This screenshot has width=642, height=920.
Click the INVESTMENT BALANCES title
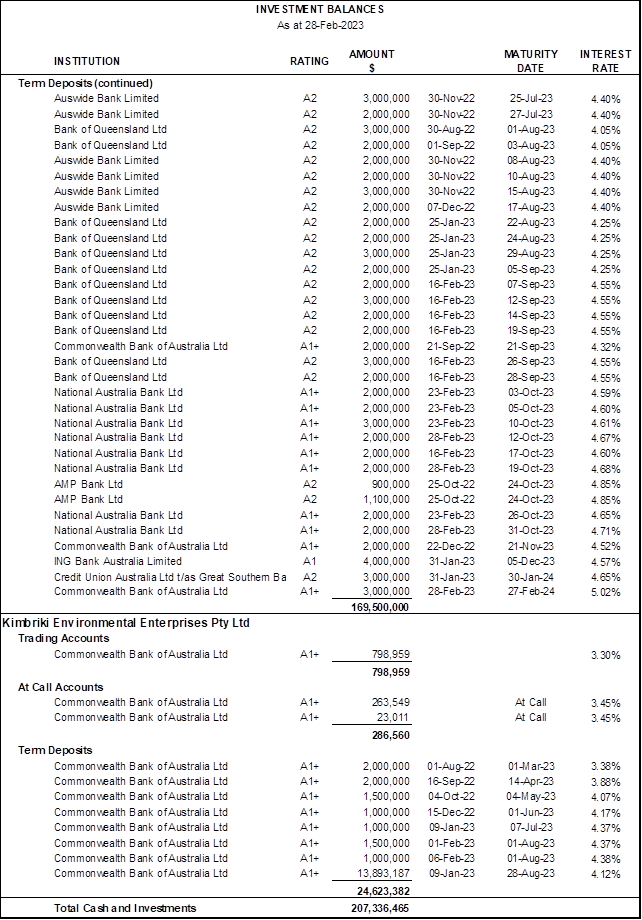pyautogui.click(x=320, y=9)
